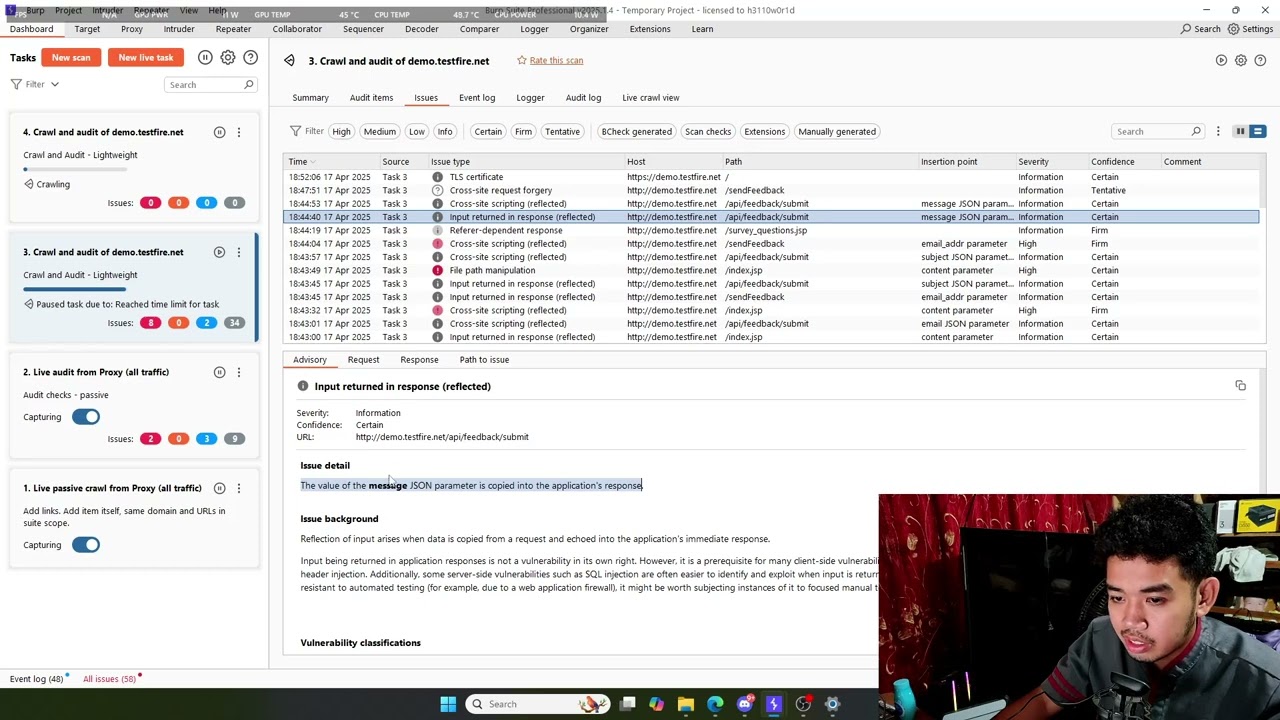This screenshot has width=1280, height=720.
Task: Open the Response tab in the issue pane
Action: point(419,360)
